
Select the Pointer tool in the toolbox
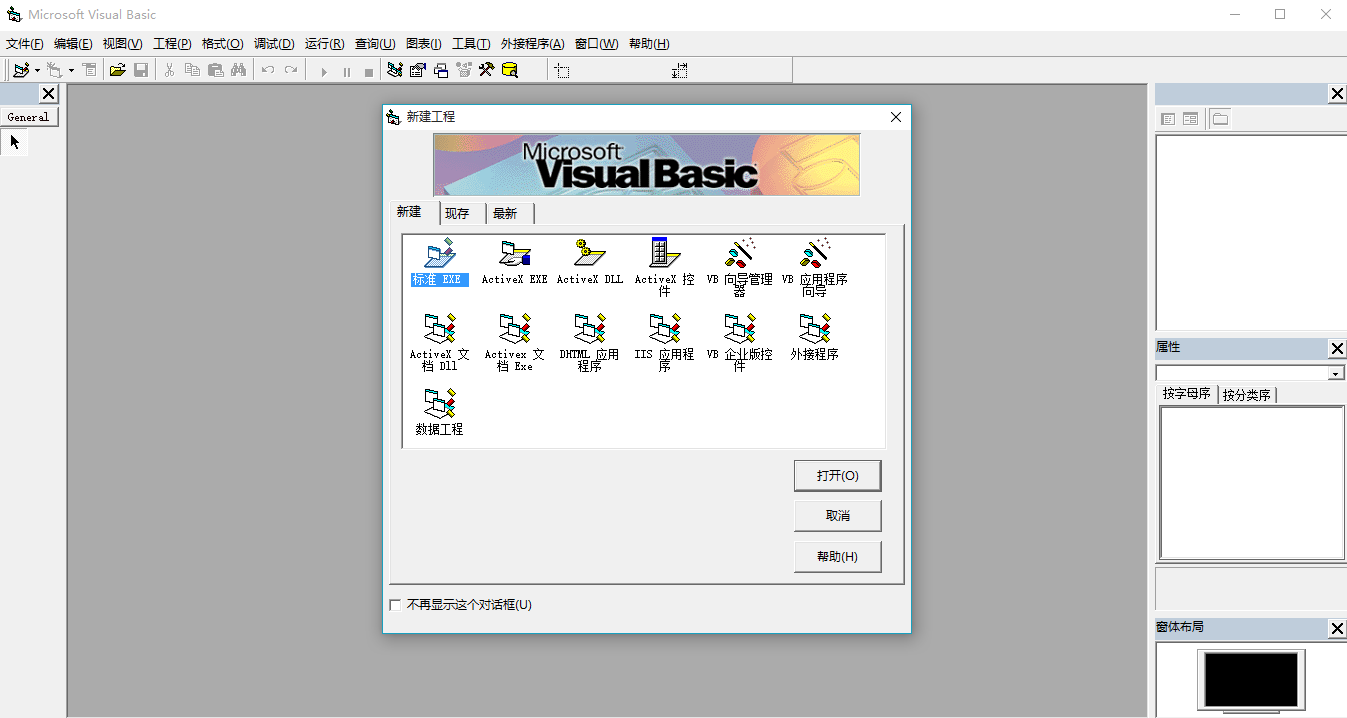[15, 142]
